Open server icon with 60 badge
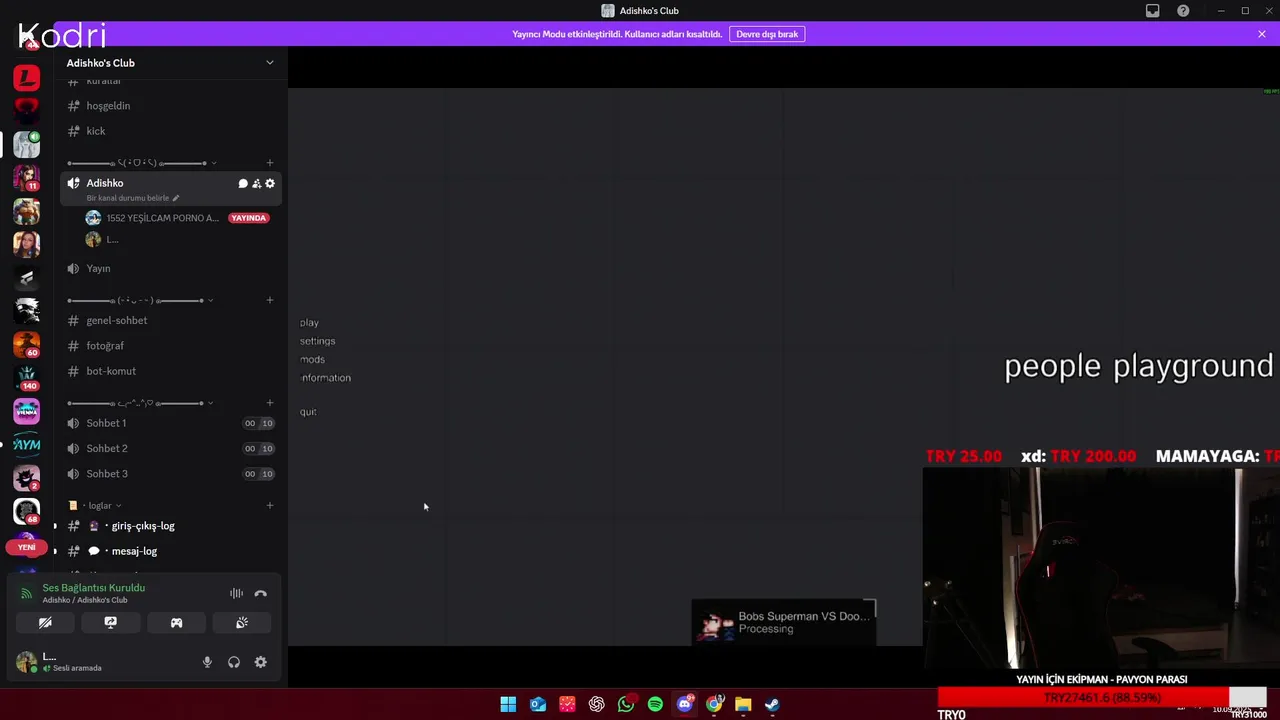This screenshot has width=1280, height=720. (27, 344)
